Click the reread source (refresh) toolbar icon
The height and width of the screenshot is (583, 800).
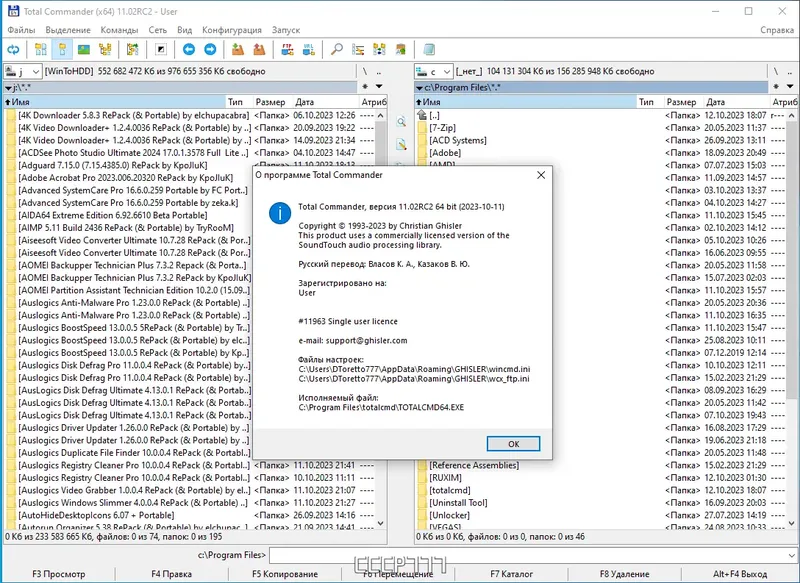tap(13, 49)
